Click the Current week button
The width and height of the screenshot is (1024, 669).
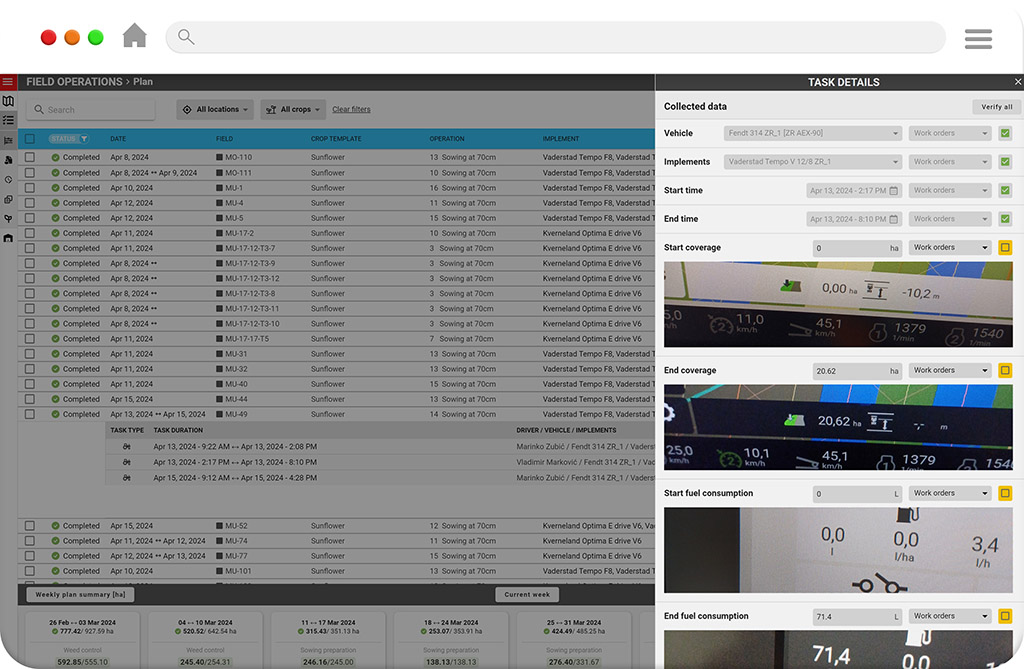pos(527,595)
